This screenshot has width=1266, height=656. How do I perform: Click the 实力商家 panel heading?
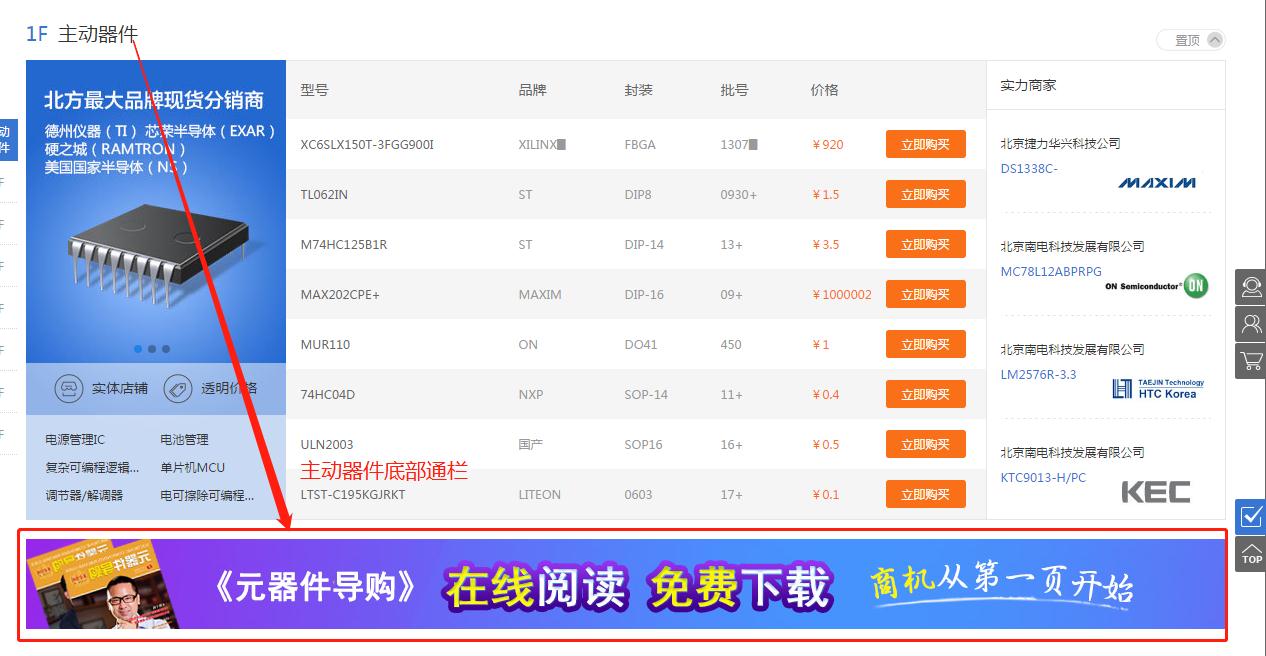pyautogui.click(x=1028, y=85)
